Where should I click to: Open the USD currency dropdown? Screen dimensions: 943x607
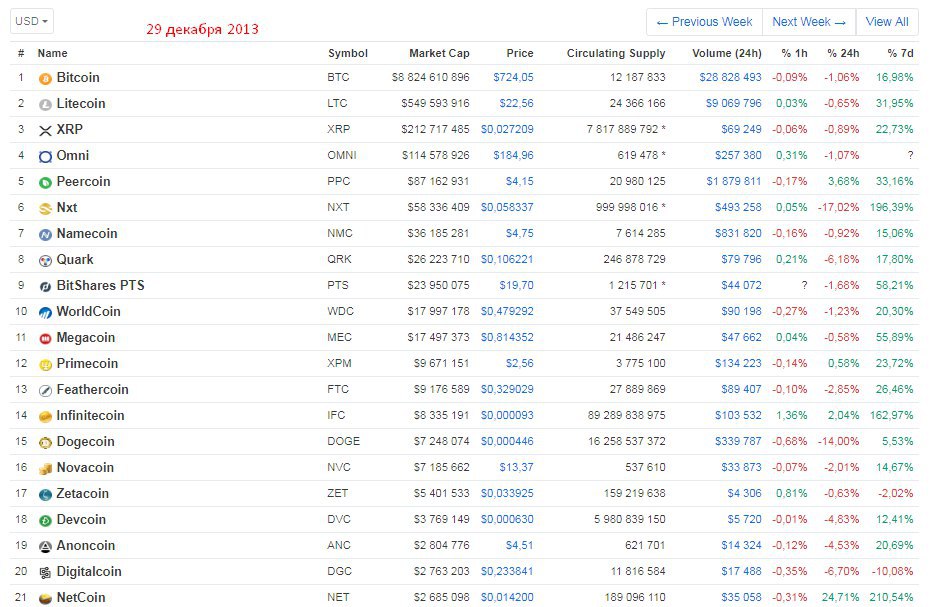point(31,21)
